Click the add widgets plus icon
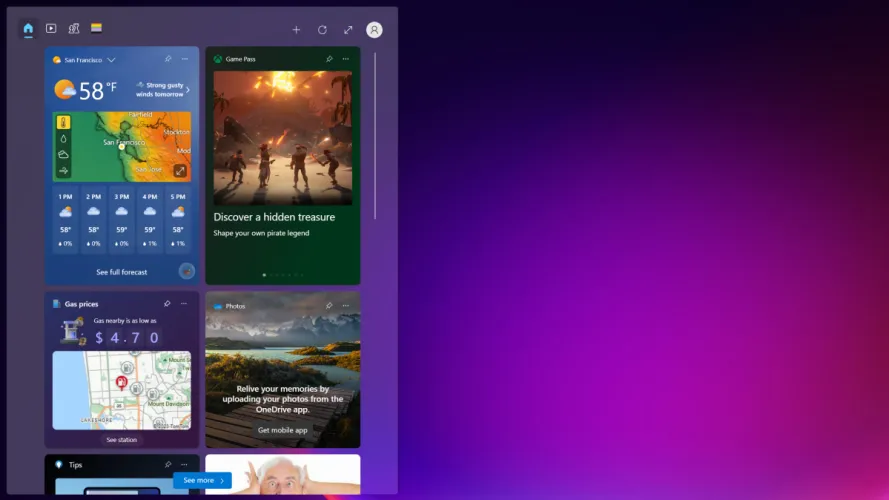The height and width of the screenshot is (500, 889). coord(296,30)
